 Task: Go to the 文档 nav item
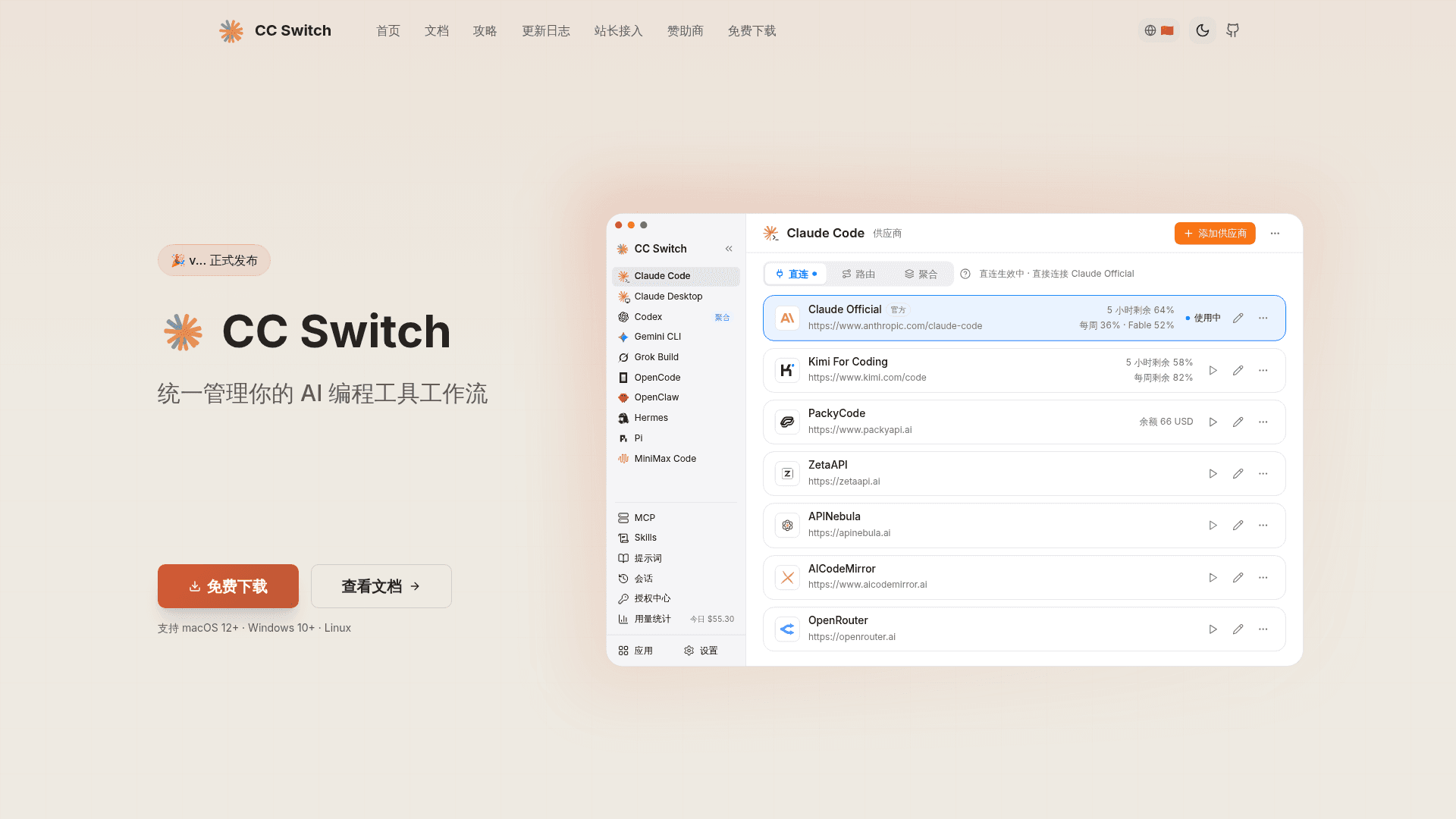point(437,31)
